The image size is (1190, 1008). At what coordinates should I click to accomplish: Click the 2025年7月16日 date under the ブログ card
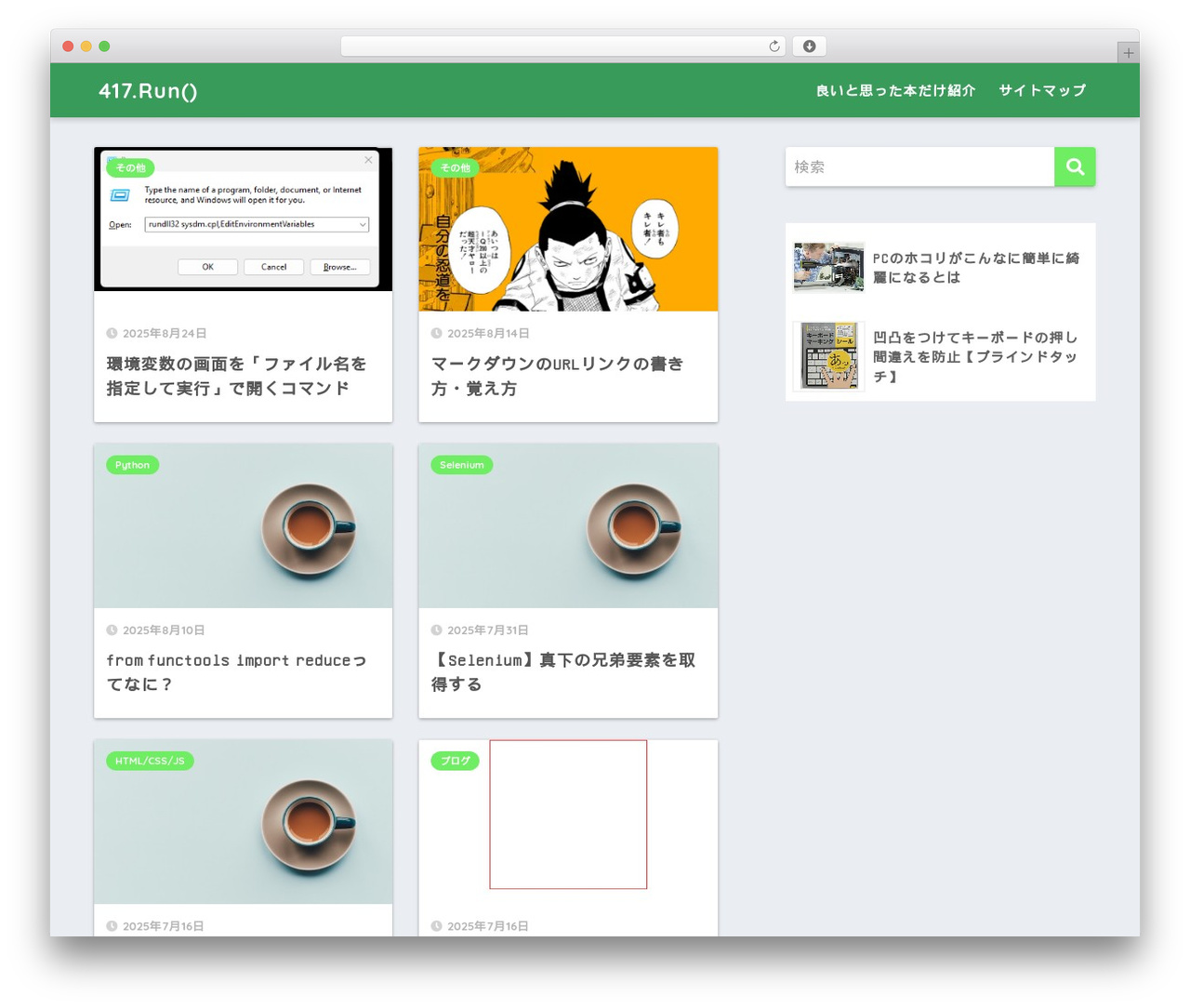[x=488, y=926]
